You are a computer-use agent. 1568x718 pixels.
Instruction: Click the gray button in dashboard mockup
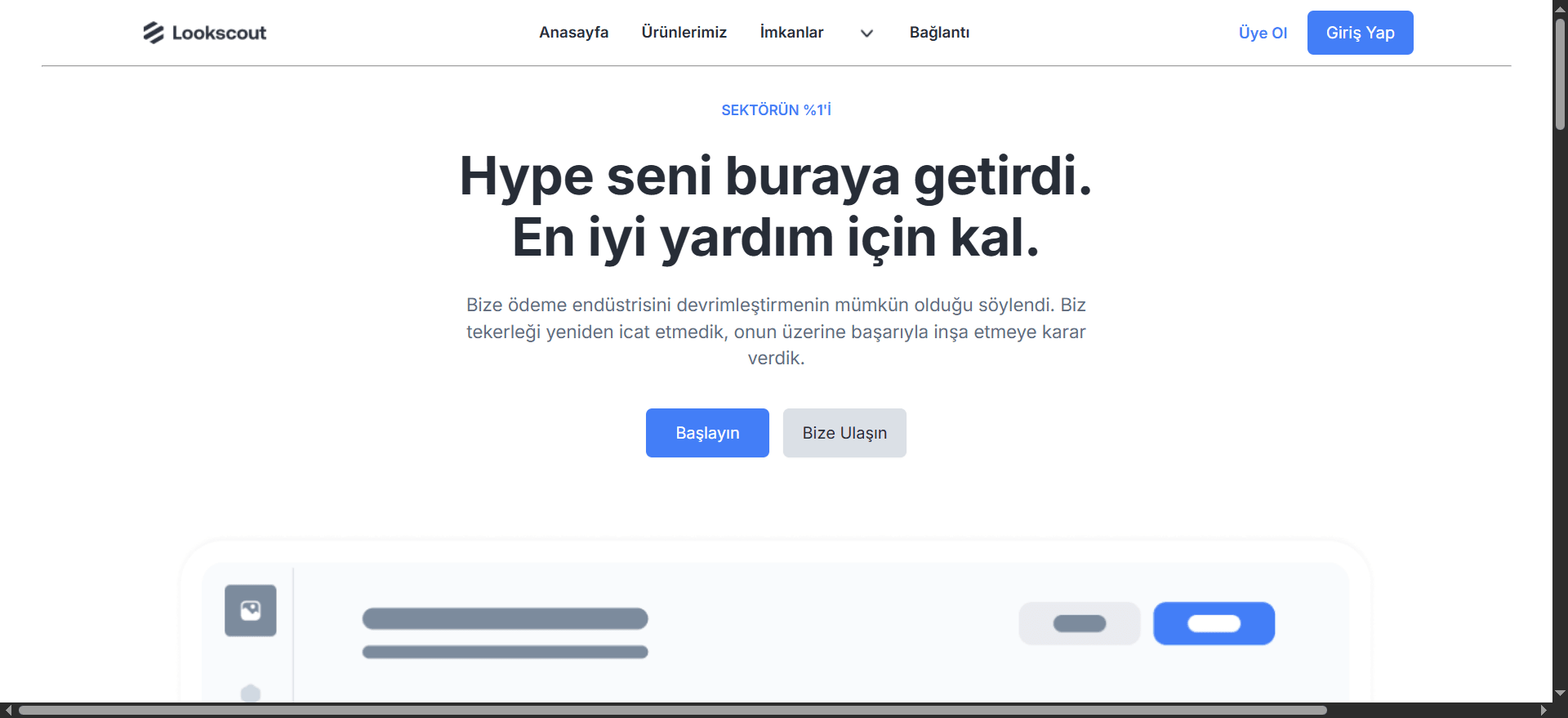pos(1080,623)
